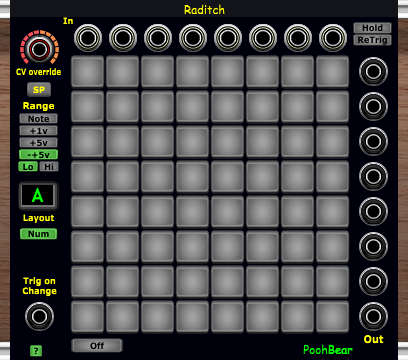Click the fifth-row output jack

[373, 211]
